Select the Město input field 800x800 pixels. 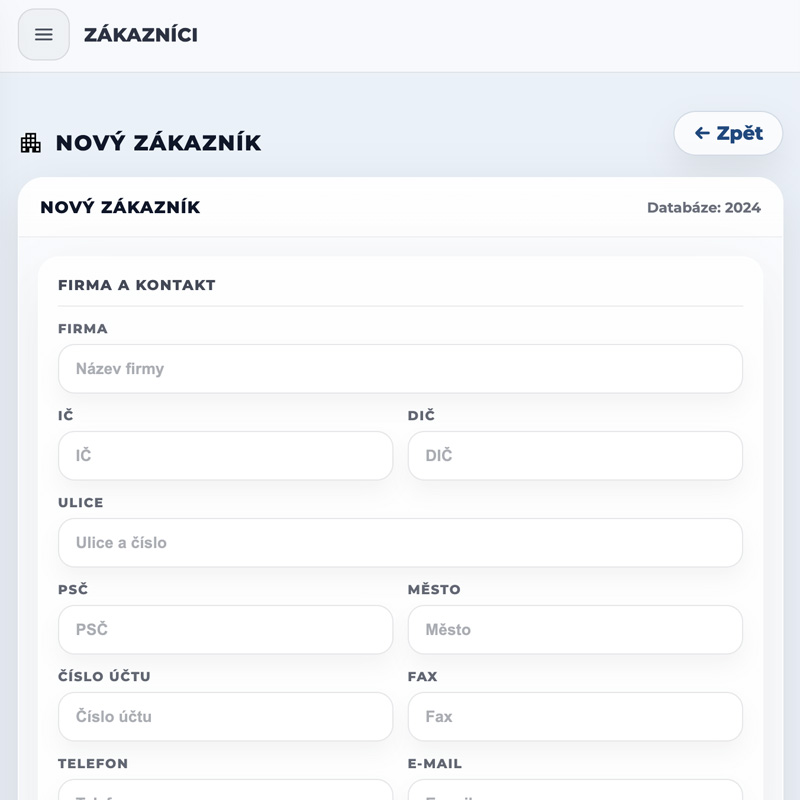point(575,630)
